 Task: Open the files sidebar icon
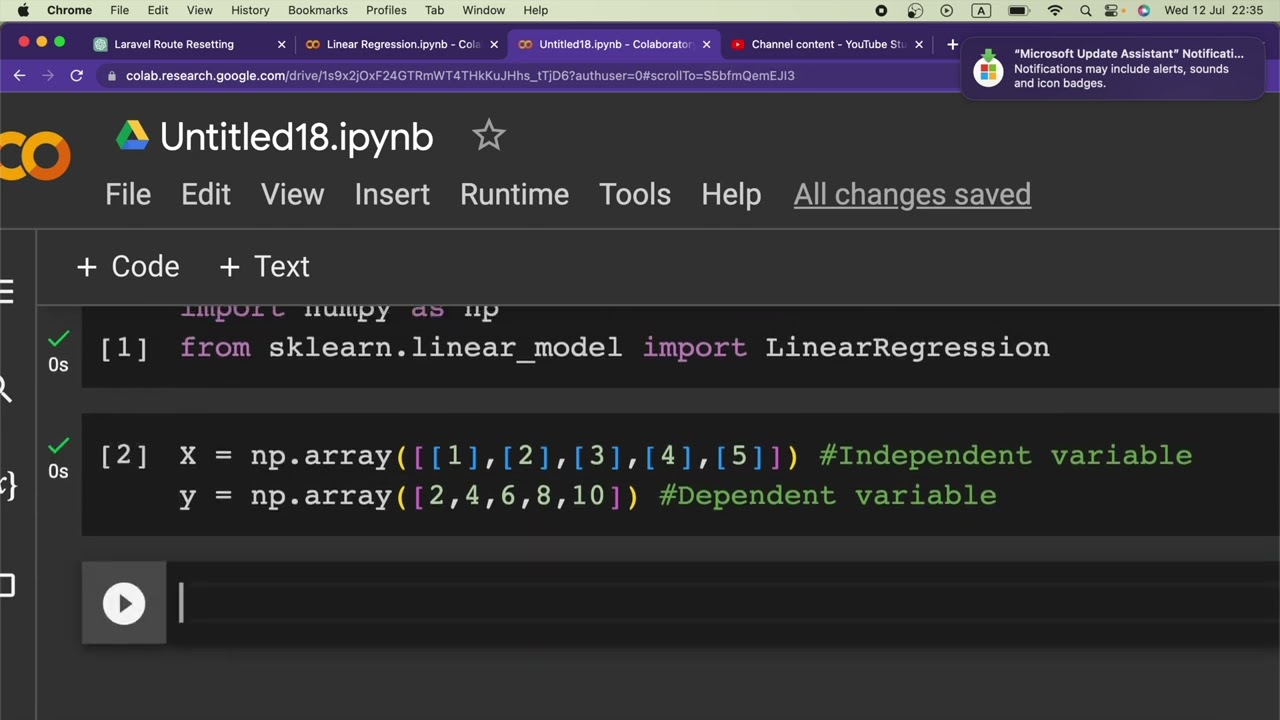[x=7, y=585]
